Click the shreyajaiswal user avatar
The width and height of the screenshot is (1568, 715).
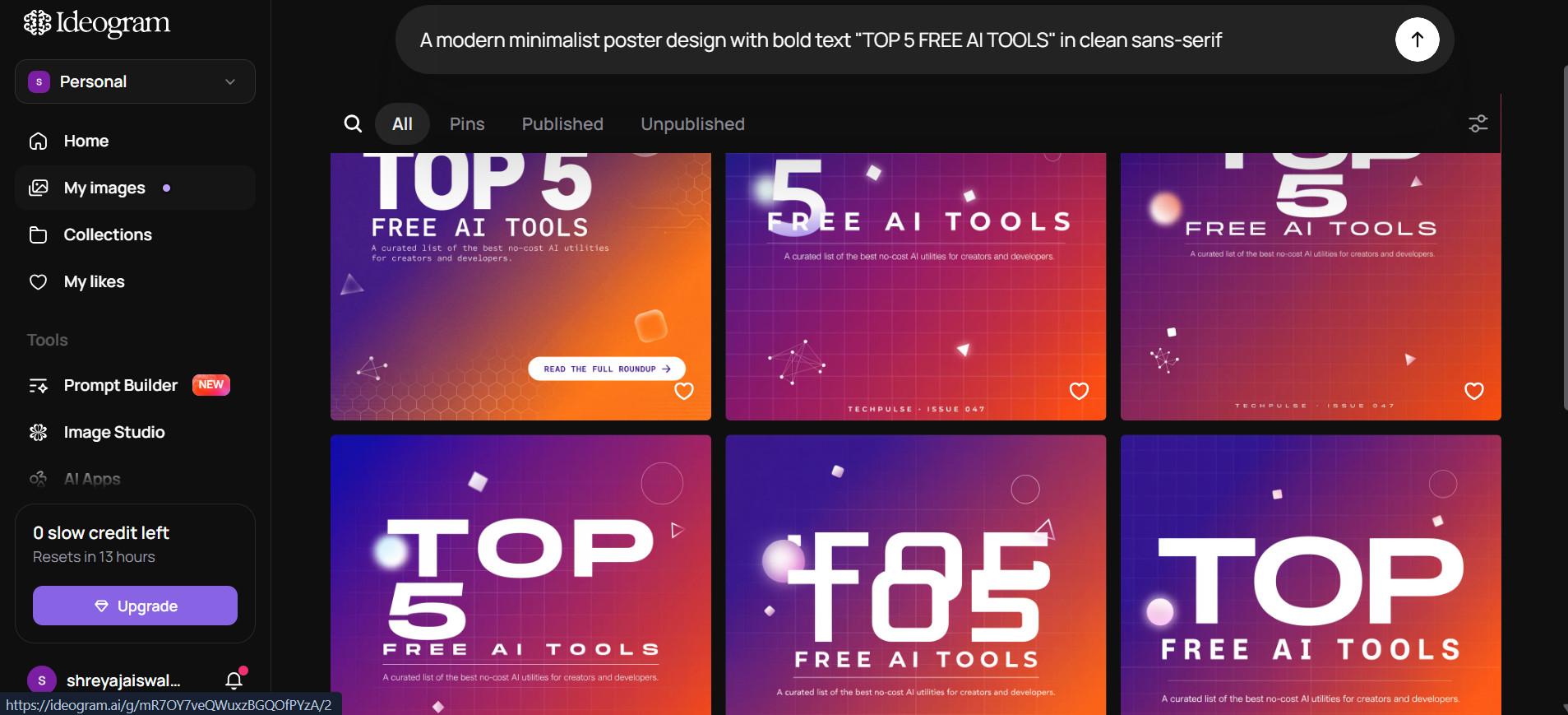coord(42,680)
